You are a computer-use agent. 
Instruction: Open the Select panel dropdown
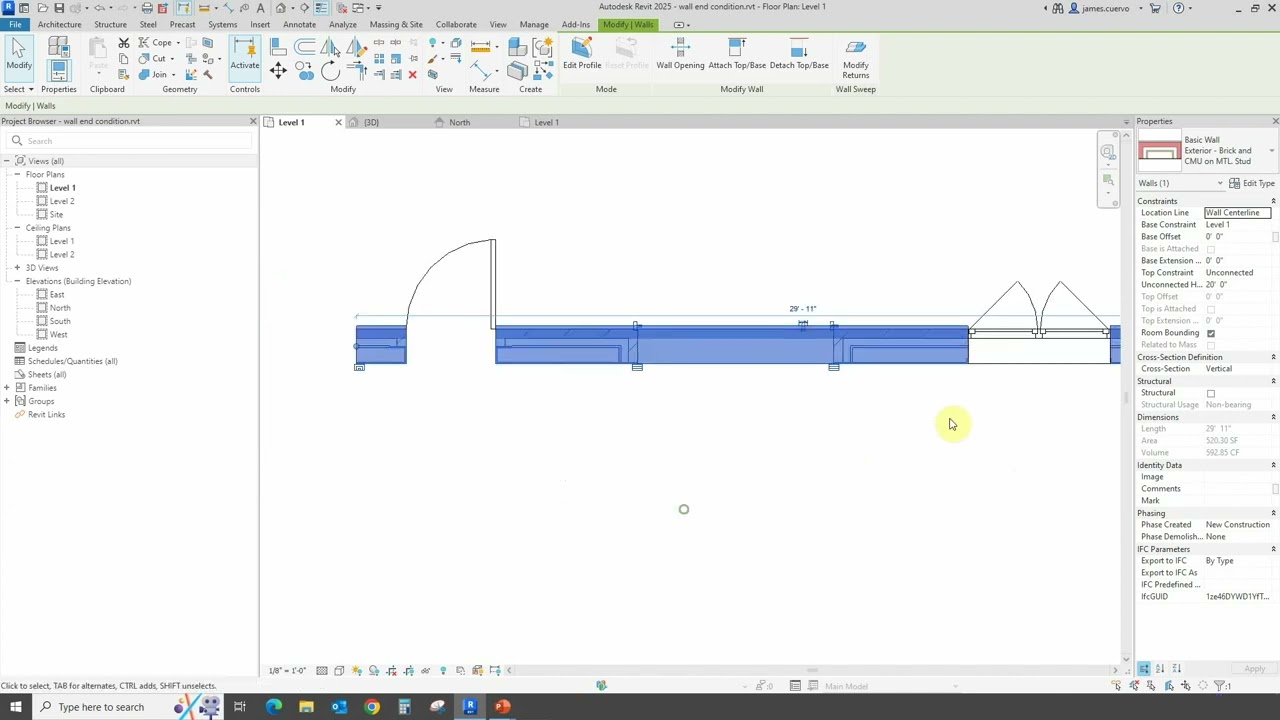point(20,89)
